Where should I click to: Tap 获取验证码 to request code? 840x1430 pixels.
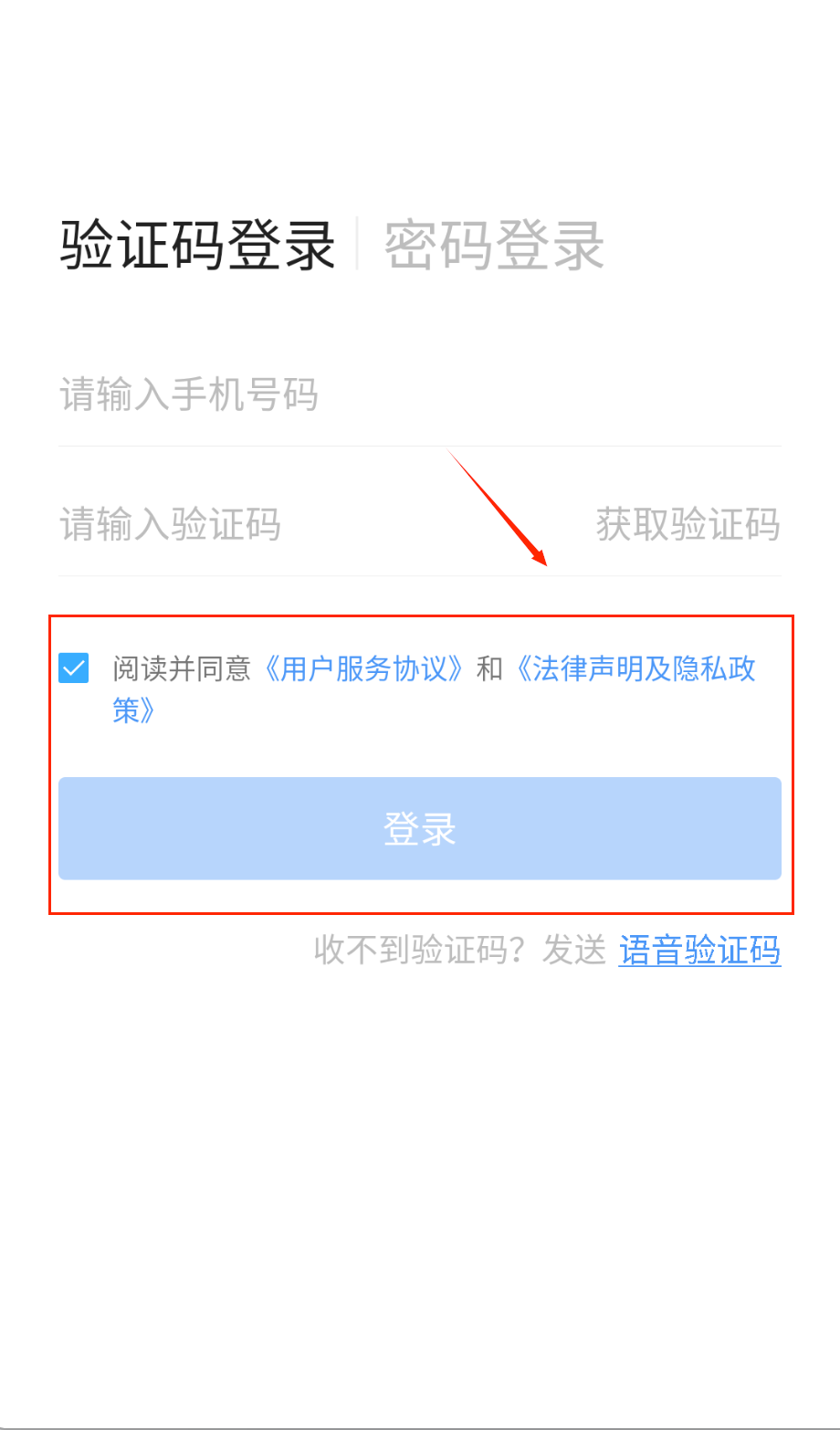[688, 525]
